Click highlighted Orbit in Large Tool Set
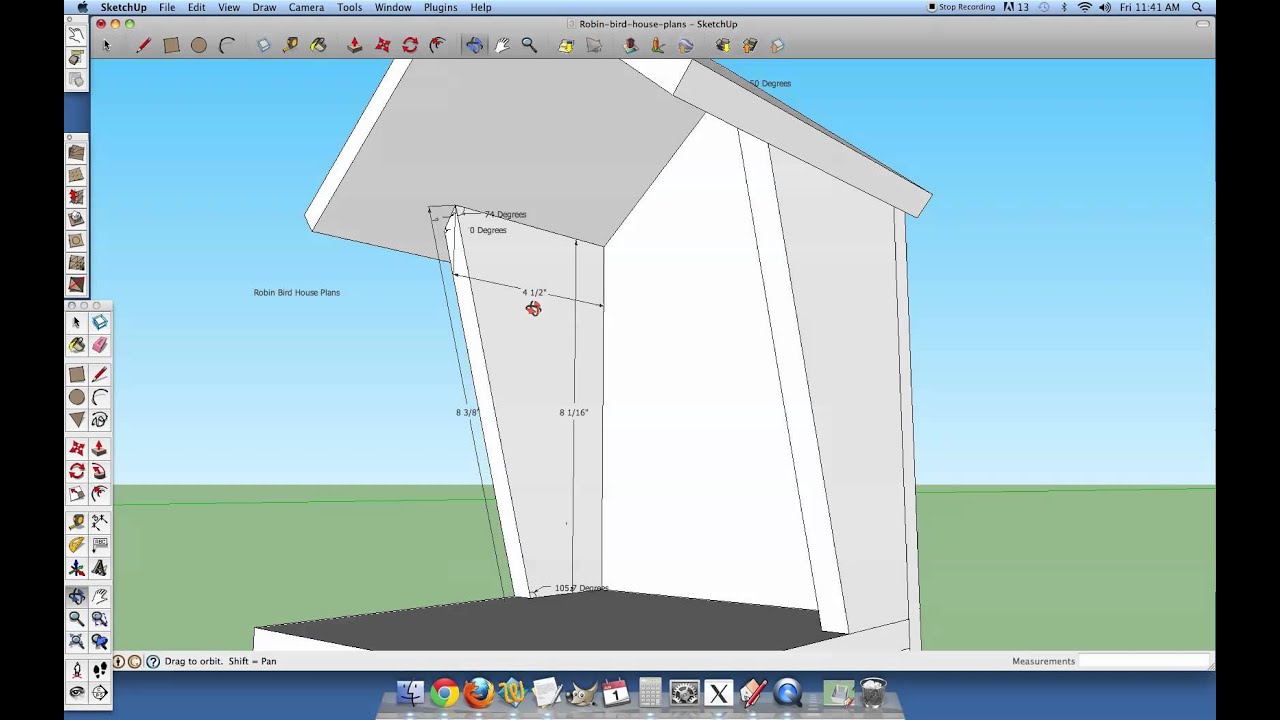This screenshot has height=720, width=1280. pyautogui.click(x=76, y=596)
